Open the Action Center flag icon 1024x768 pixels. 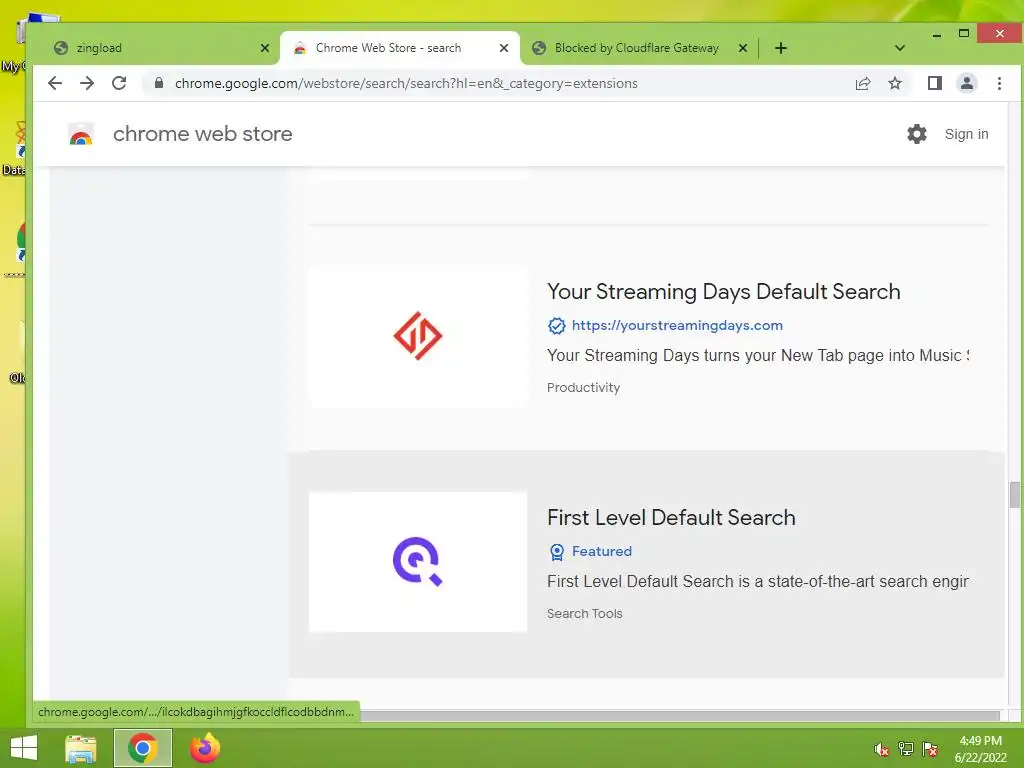pos(930,749)
